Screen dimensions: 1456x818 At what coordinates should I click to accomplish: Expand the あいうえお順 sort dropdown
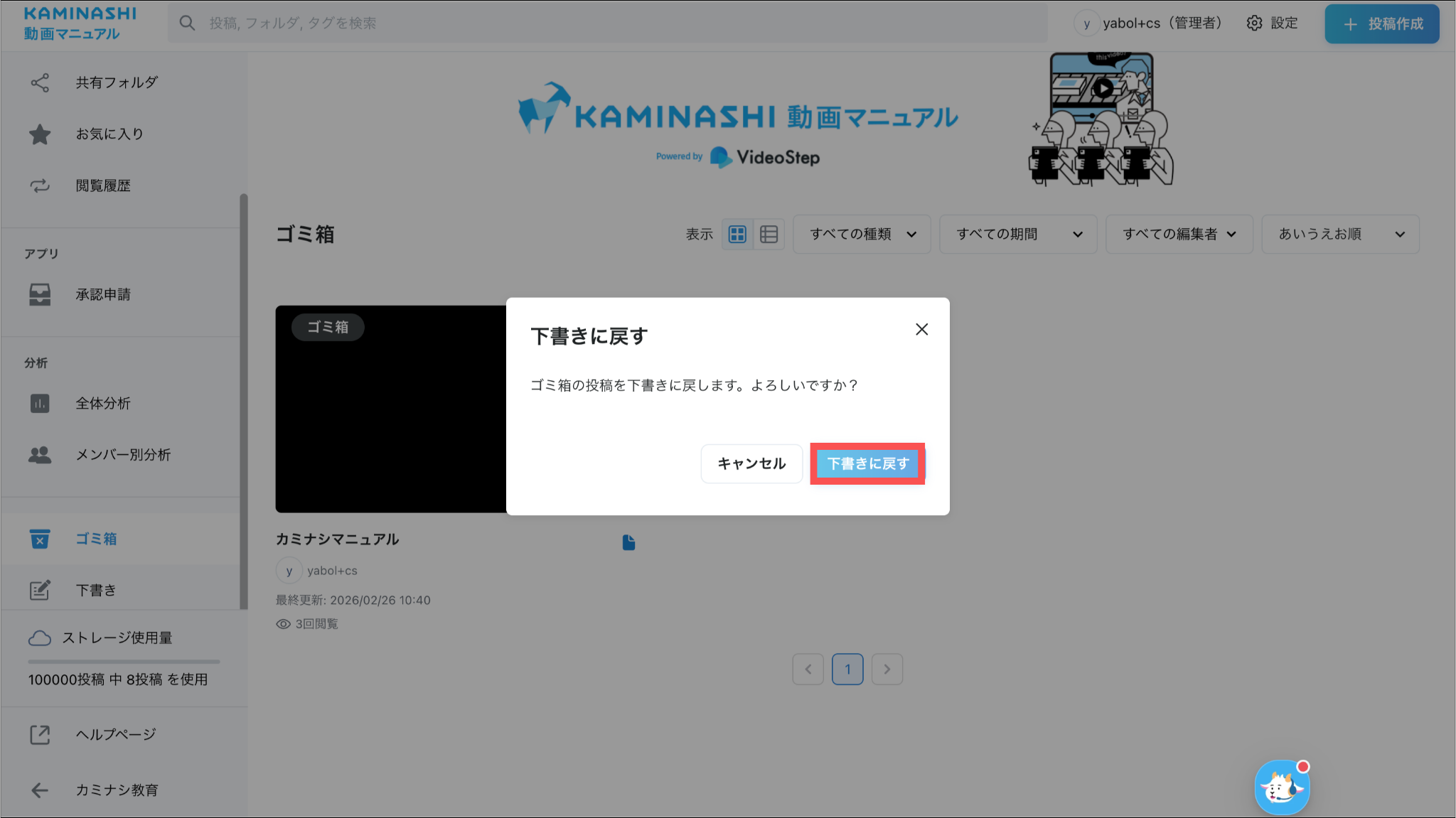click(x=1340, y=234)
